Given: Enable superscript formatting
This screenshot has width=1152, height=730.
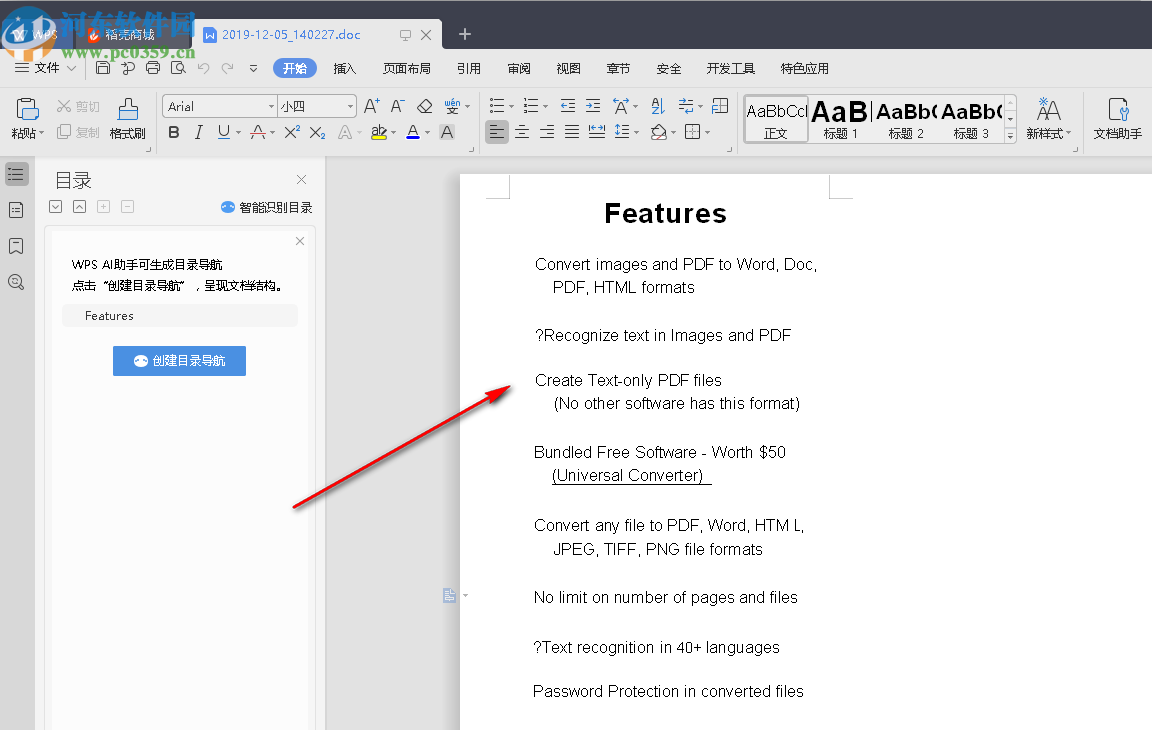Looking at the screenshot, I should coord(290,131).
